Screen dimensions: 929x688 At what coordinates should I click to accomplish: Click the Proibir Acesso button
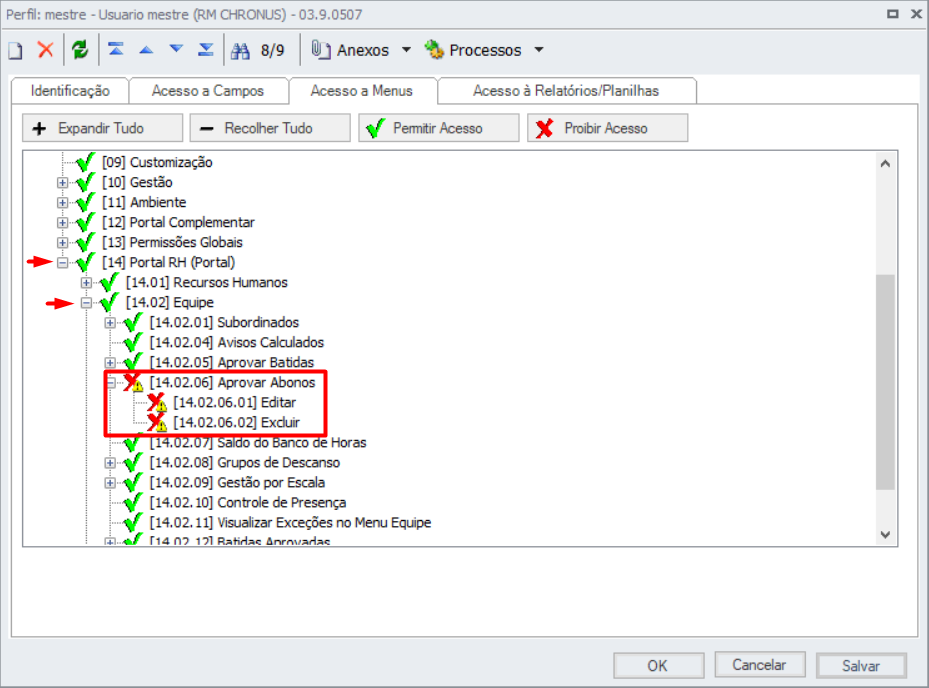pos(607,128)
